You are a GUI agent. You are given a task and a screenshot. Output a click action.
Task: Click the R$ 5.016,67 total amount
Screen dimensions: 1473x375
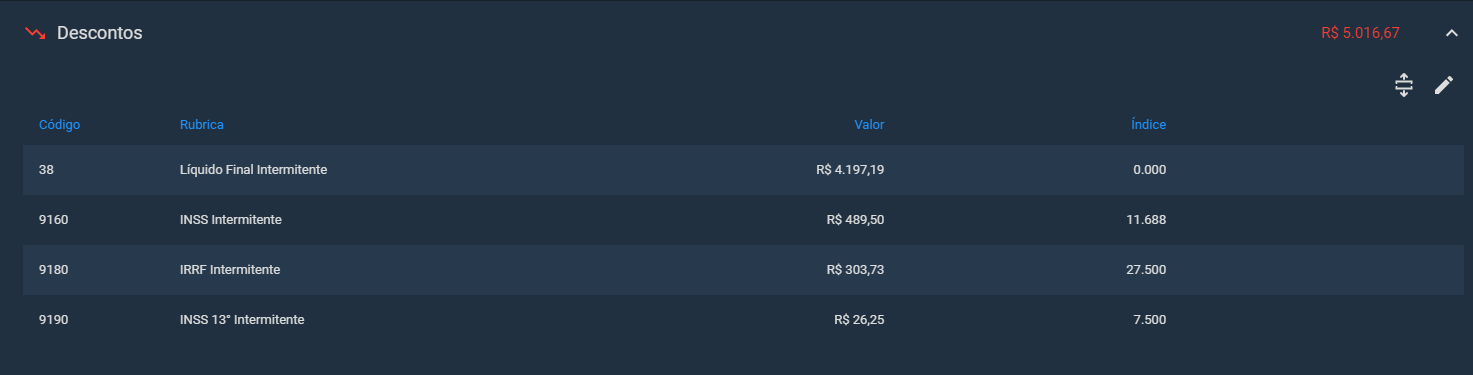1360,33
